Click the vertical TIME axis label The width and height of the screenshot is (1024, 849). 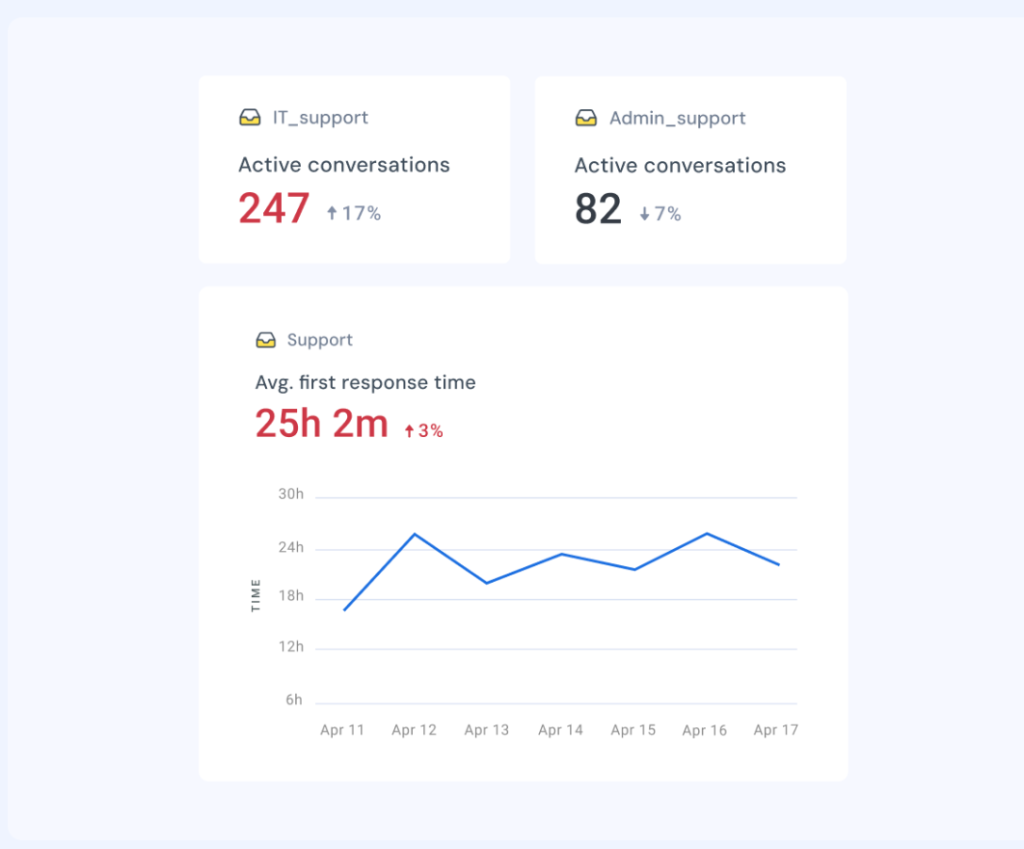point(256,595)
